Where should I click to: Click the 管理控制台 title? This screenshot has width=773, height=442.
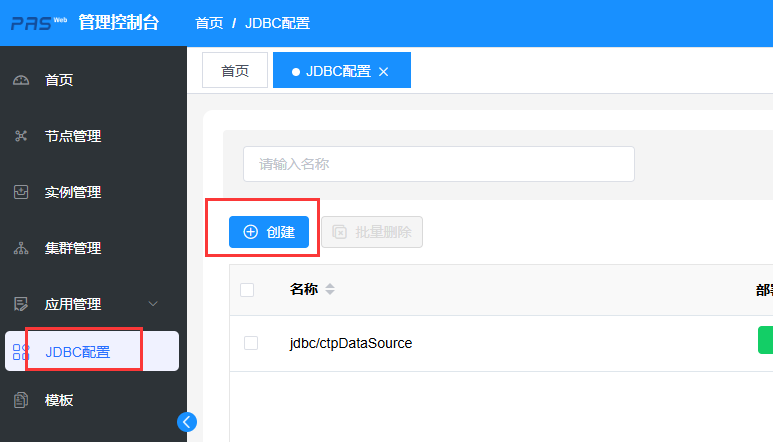pyautogui.click(x=119, y=23)
